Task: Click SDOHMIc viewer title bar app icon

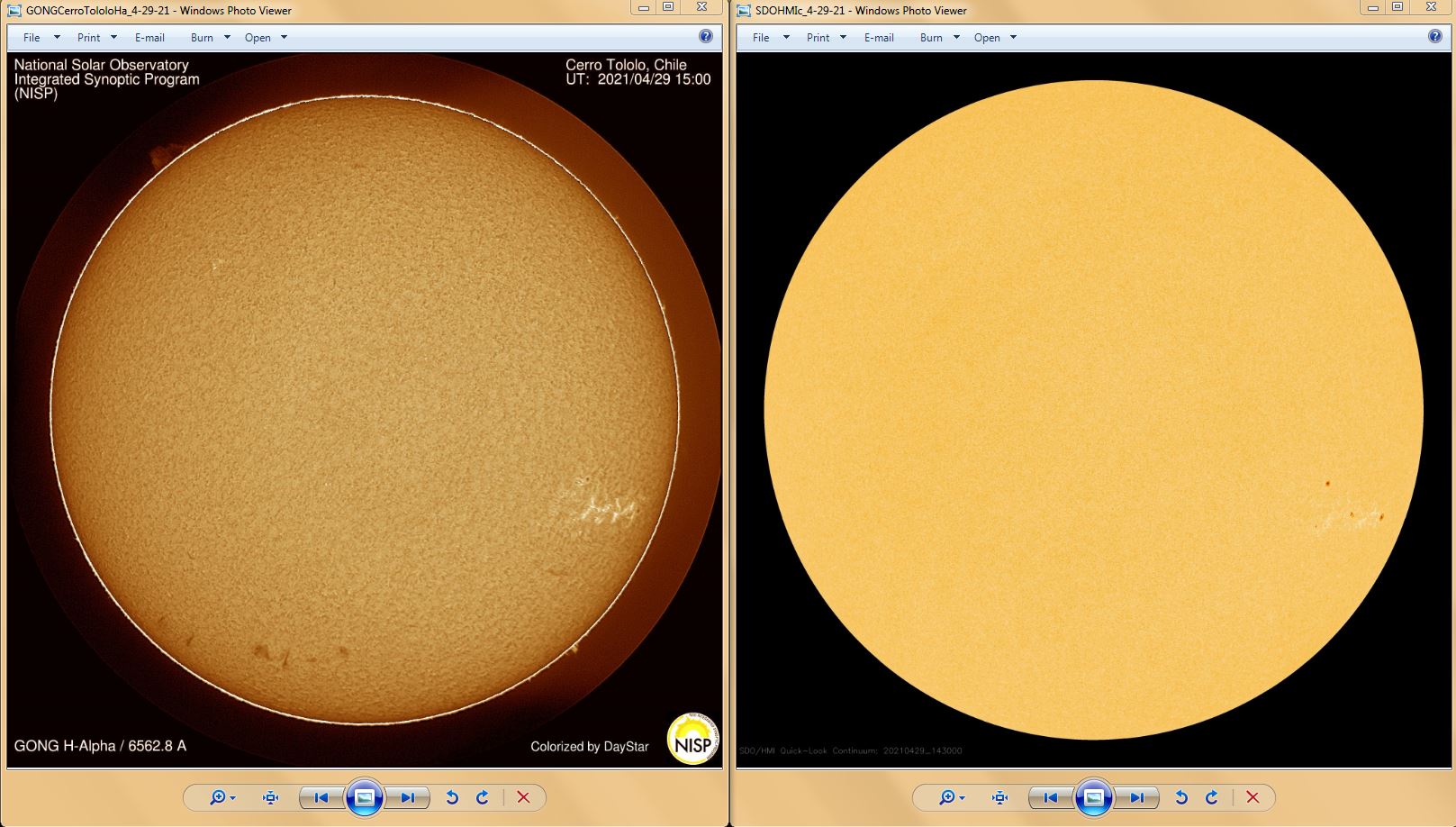Action: (744, 11)
